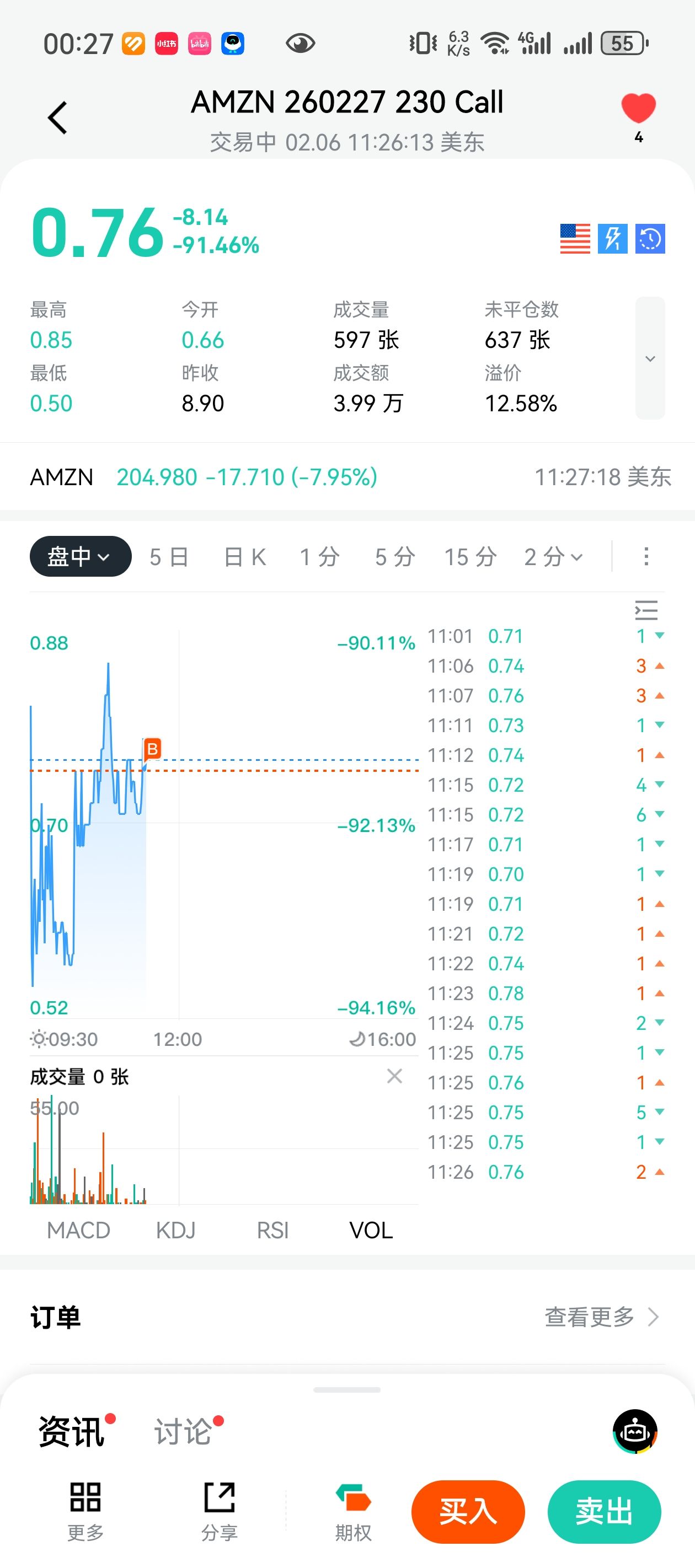Select the MACD indicator
Screen dimensions: 695x1568
(x=78, y=1230)
